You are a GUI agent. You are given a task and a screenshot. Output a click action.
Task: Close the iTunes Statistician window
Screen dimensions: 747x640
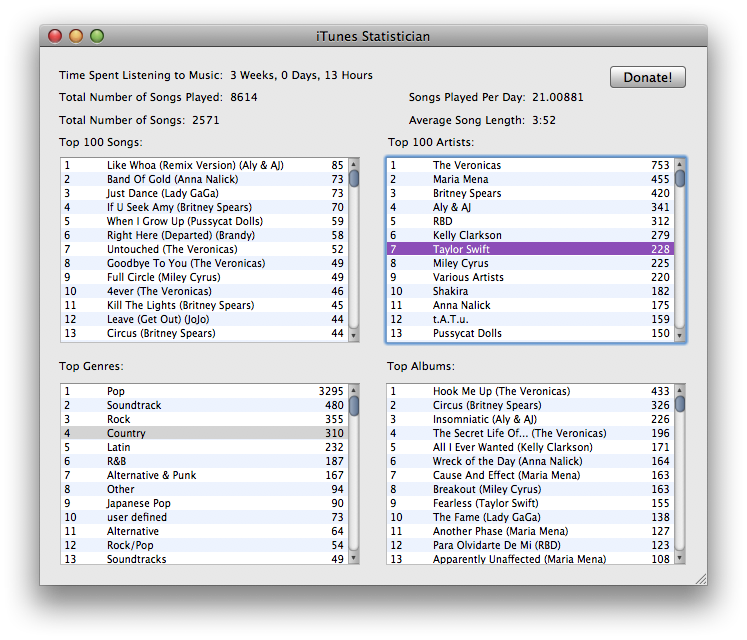coord(55,36)
